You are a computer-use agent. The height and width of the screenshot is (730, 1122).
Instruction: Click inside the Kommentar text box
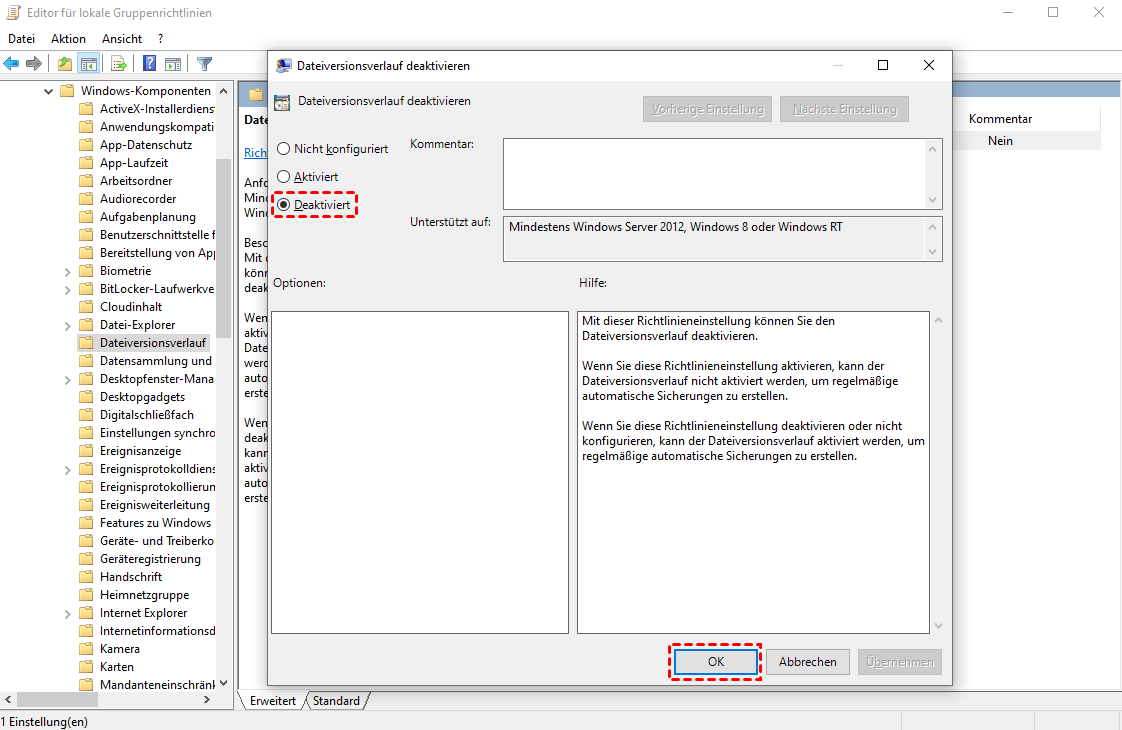pyautogui.click(x=713, y=173)
